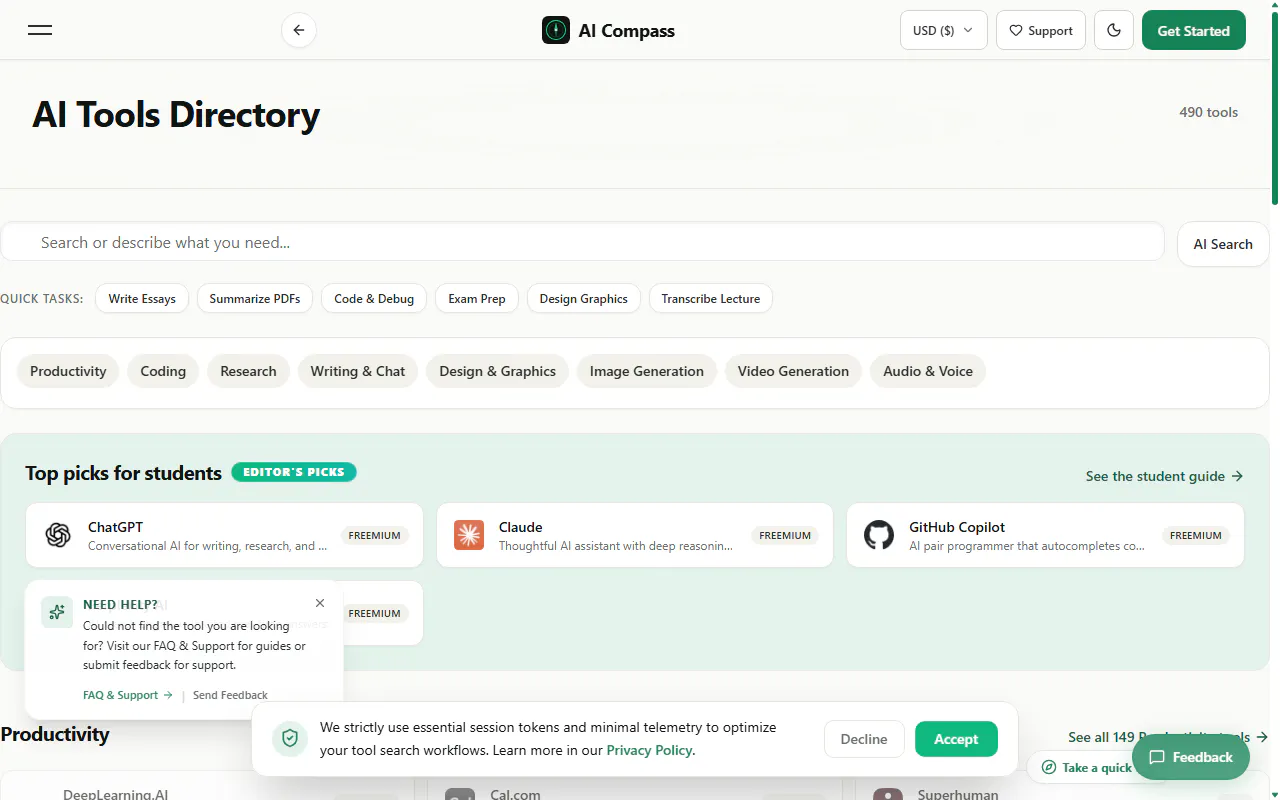Viewport: 1280px width, 800px height.
Task: Accept the cookie telemetry notice
Action: (x=956, y=739)
